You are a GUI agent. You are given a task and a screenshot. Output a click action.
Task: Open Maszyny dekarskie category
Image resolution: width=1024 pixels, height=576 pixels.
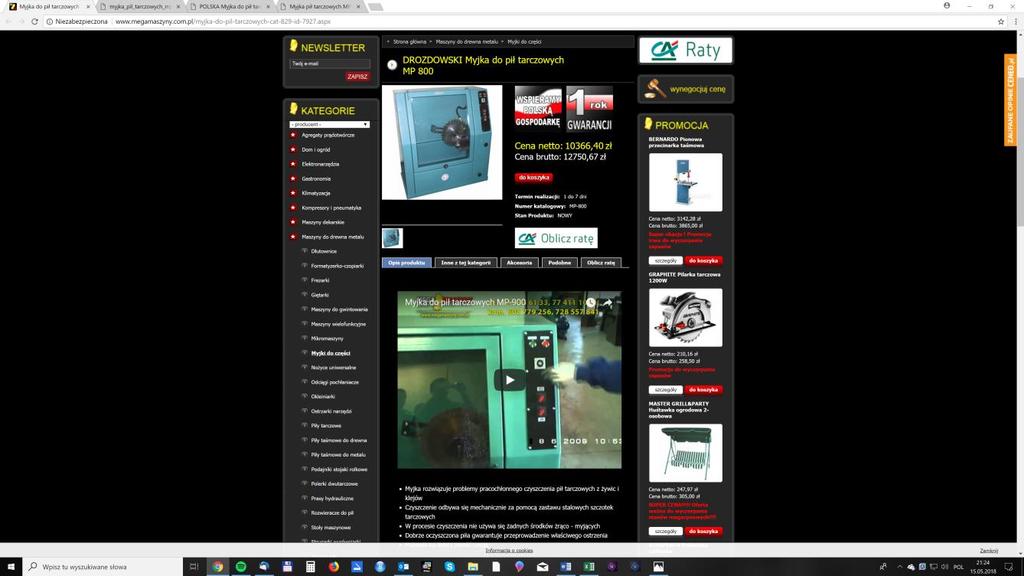tap(323, 222)
